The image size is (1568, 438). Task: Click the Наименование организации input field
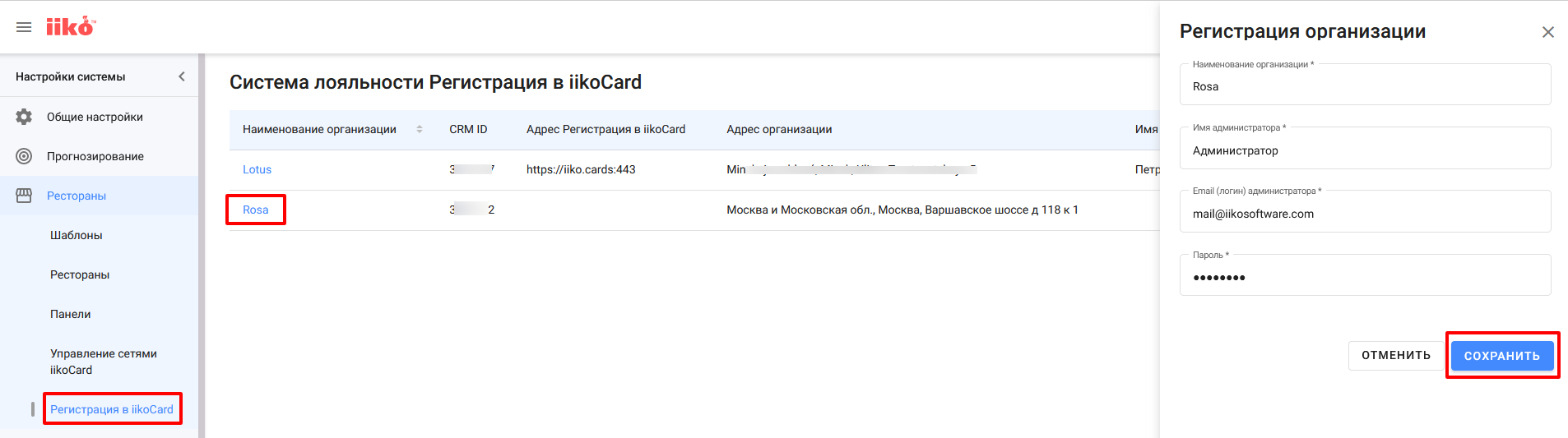click(x=1364, y=86)
